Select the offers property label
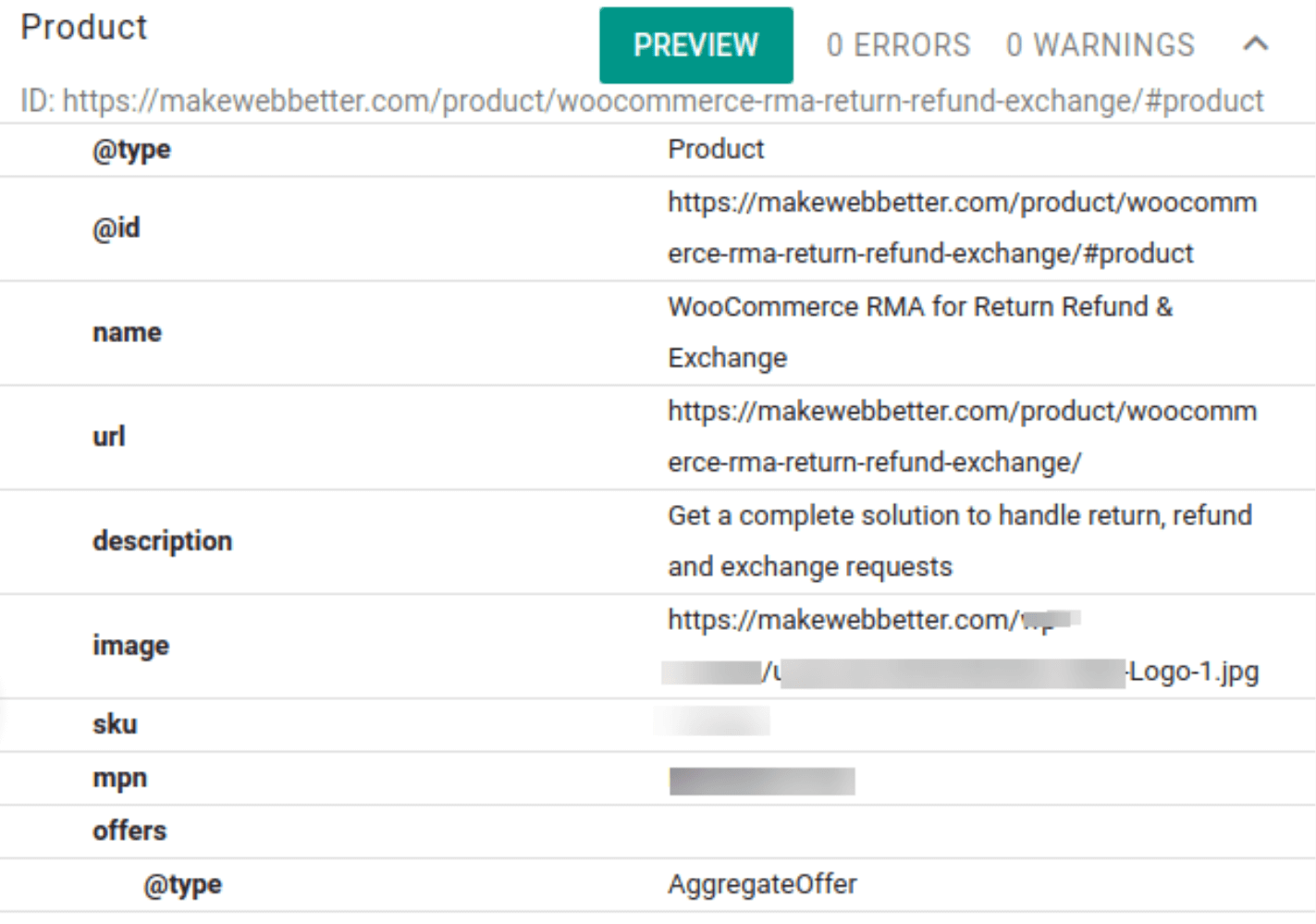This screenshot has width=1316, height=924. 129,831
